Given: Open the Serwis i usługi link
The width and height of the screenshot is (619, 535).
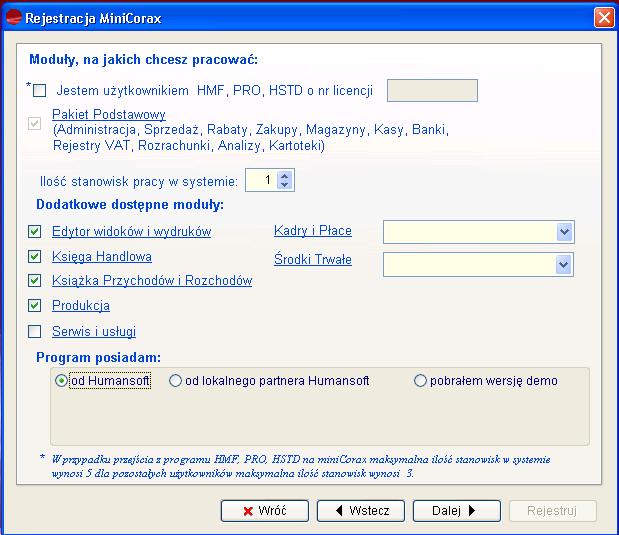Looking at the screenshot, I should [x=94, y=331].
